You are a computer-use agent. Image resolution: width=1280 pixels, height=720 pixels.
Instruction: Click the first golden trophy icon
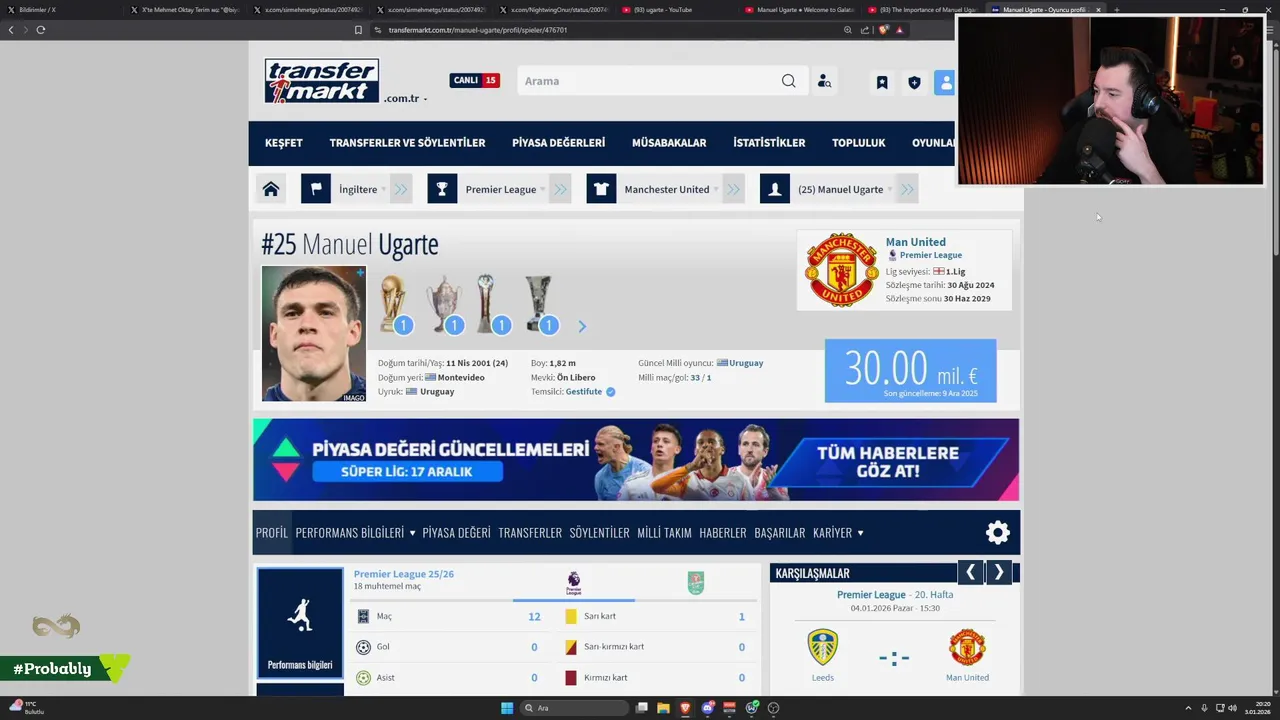(393, 304)
